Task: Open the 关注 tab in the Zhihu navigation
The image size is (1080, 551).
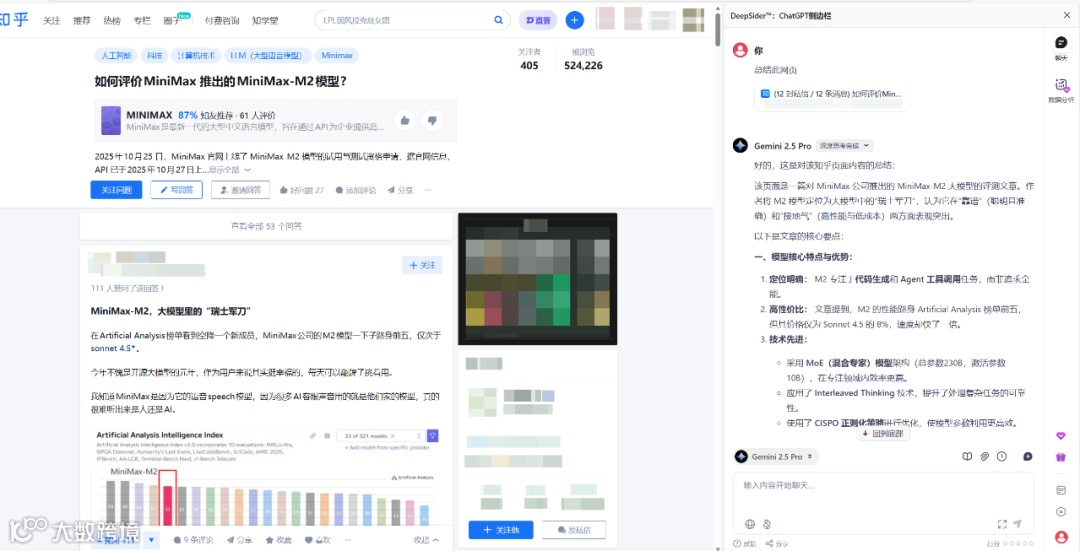Action: click(52, 21)
